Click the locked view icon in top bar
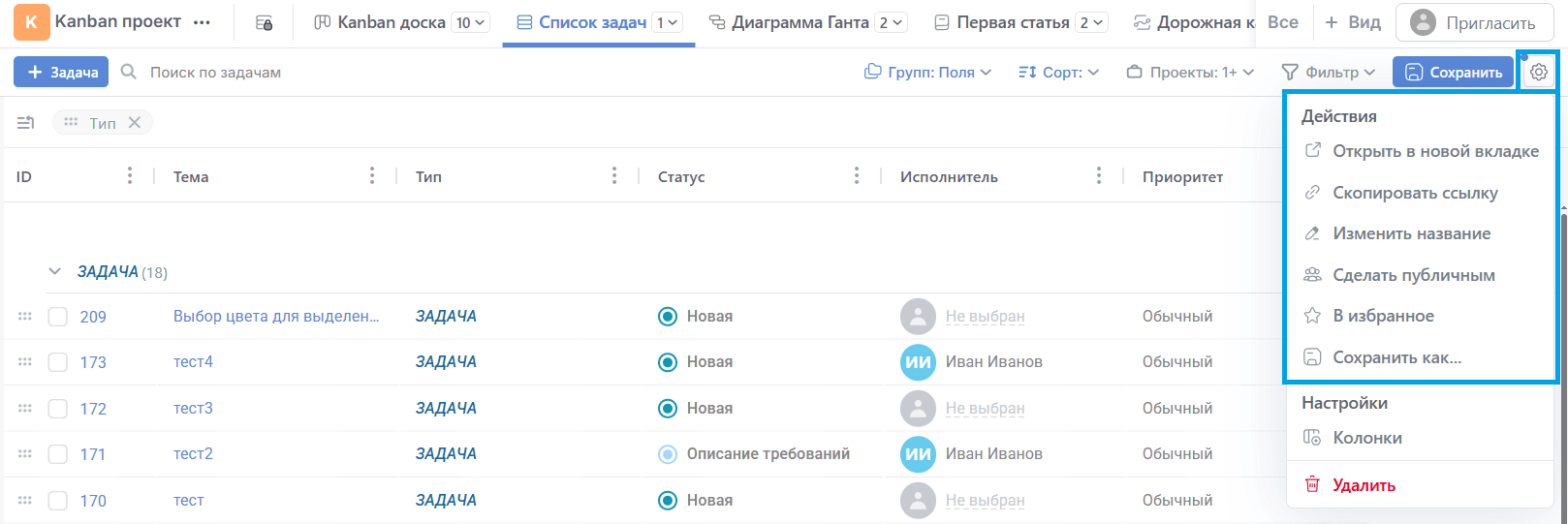The image size is (1568, 524). pos(264,22)
